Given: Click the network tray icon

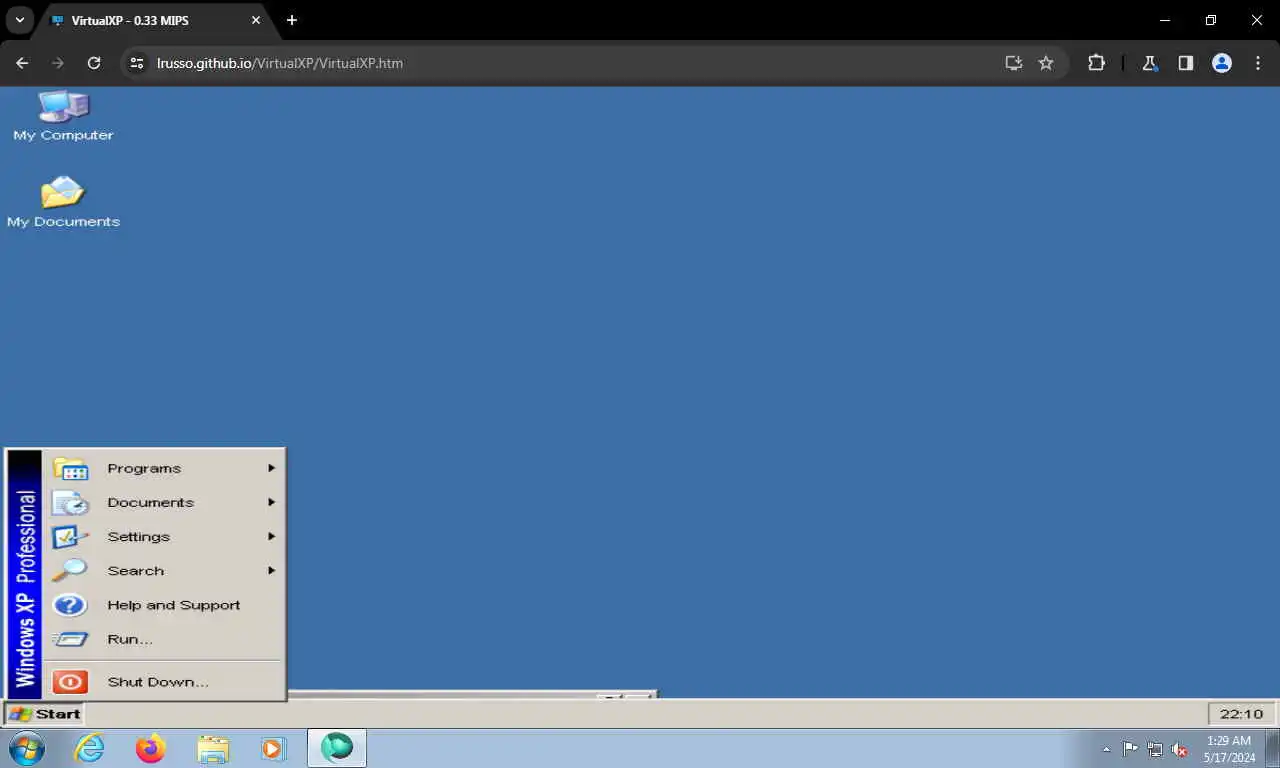Looking at the screenshot, I should click(x=1155, y=749).
